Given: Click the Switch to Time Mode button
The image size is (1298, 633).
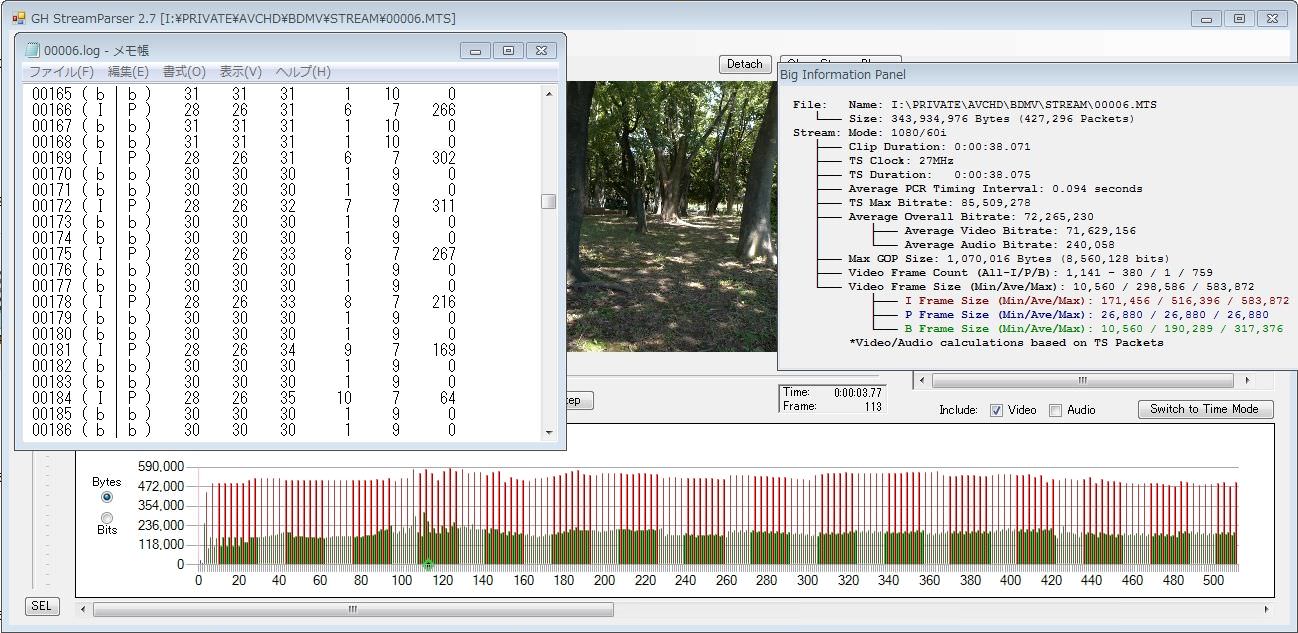Looking at the screenshot, I should click(x=1205, y=409).
